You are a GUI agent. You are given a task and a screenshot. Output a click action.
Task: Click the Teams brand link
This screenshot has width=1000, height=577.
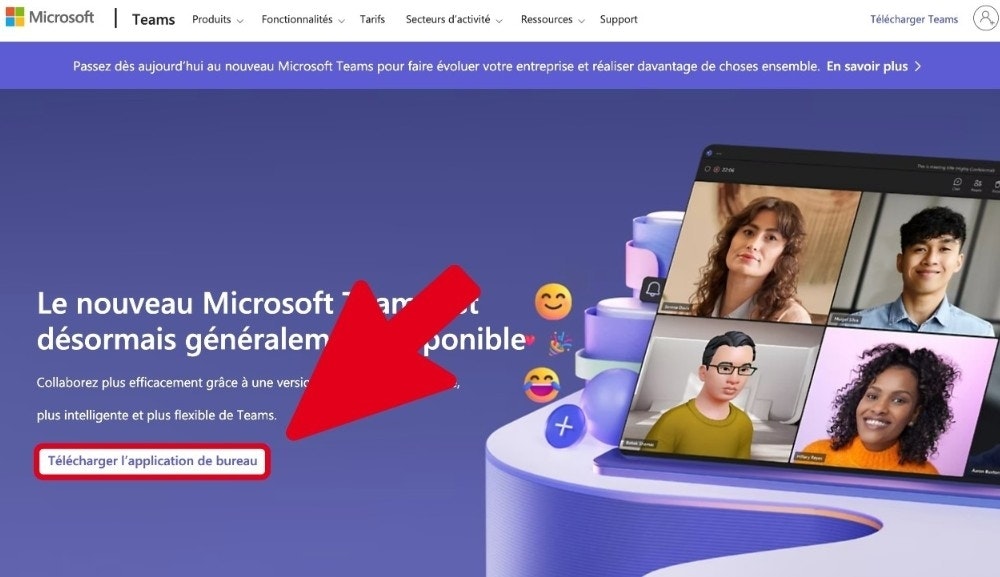tap(153, 19)
